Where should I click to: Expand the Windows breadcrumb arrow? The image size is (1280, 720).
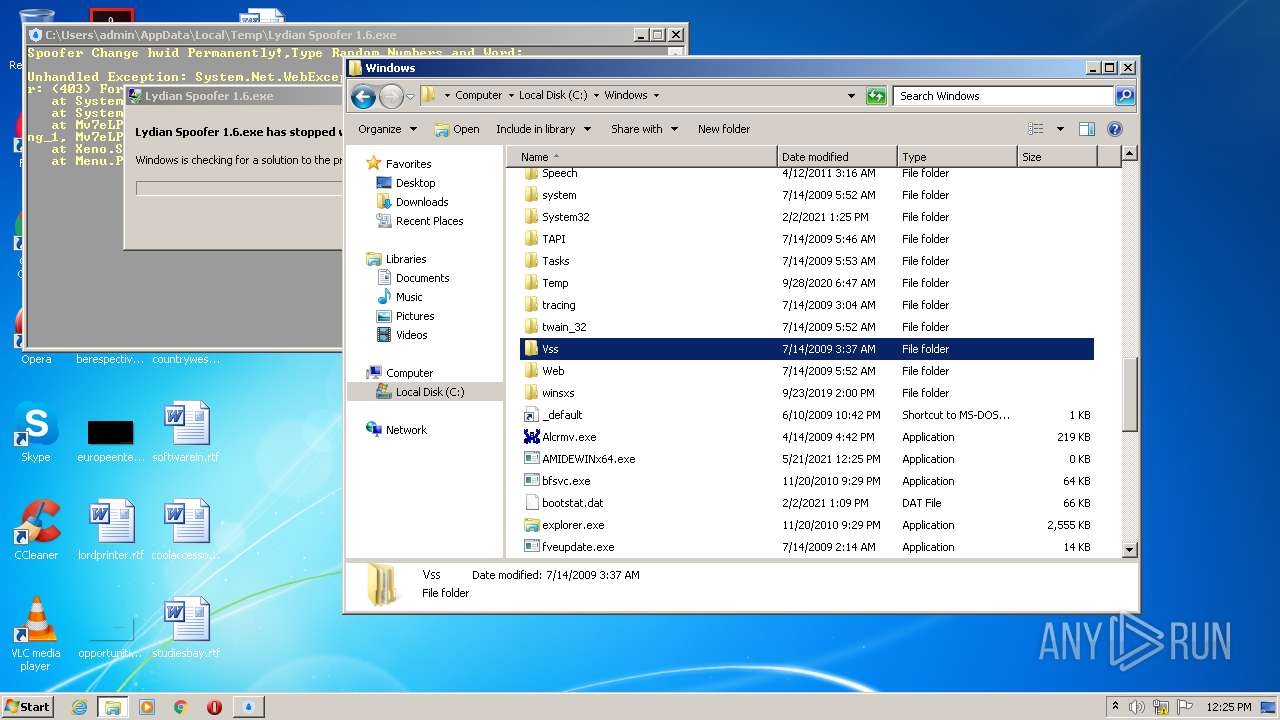(655, 96)
